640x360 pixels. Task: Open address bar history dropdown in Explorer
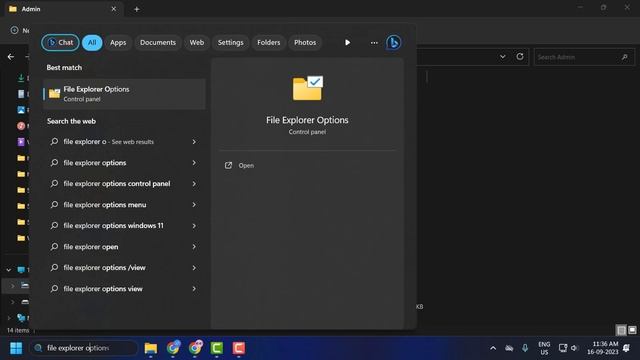coord(502,57)
